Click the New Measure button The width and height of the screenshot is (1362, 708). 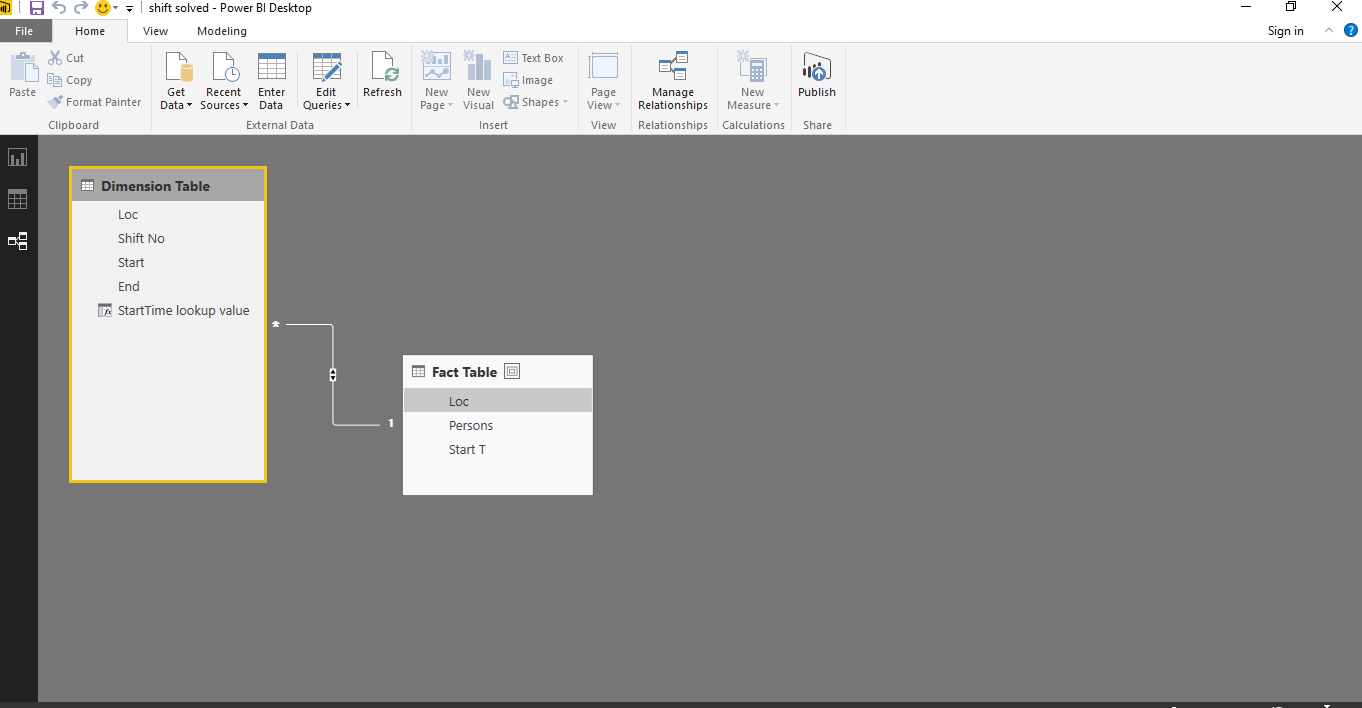coord(753,81)
